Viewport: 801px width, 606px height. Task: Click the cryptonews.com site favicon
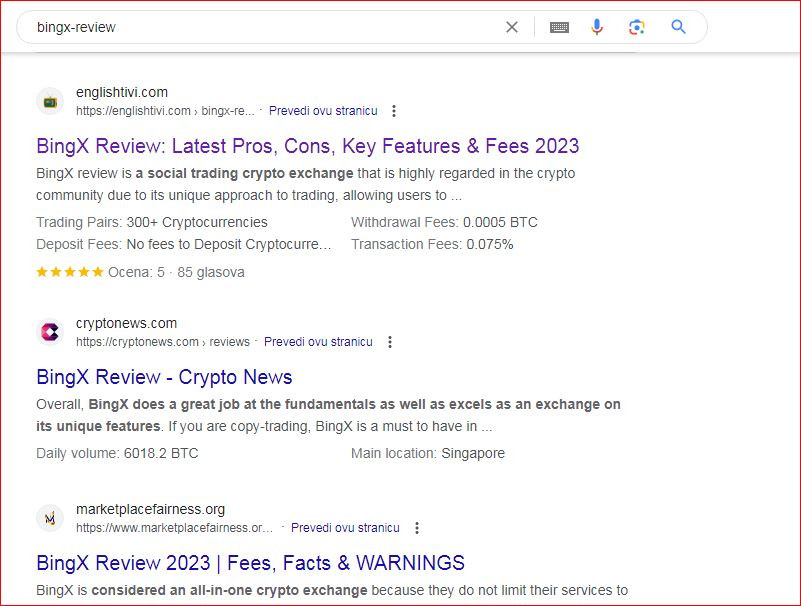point(50,332)
